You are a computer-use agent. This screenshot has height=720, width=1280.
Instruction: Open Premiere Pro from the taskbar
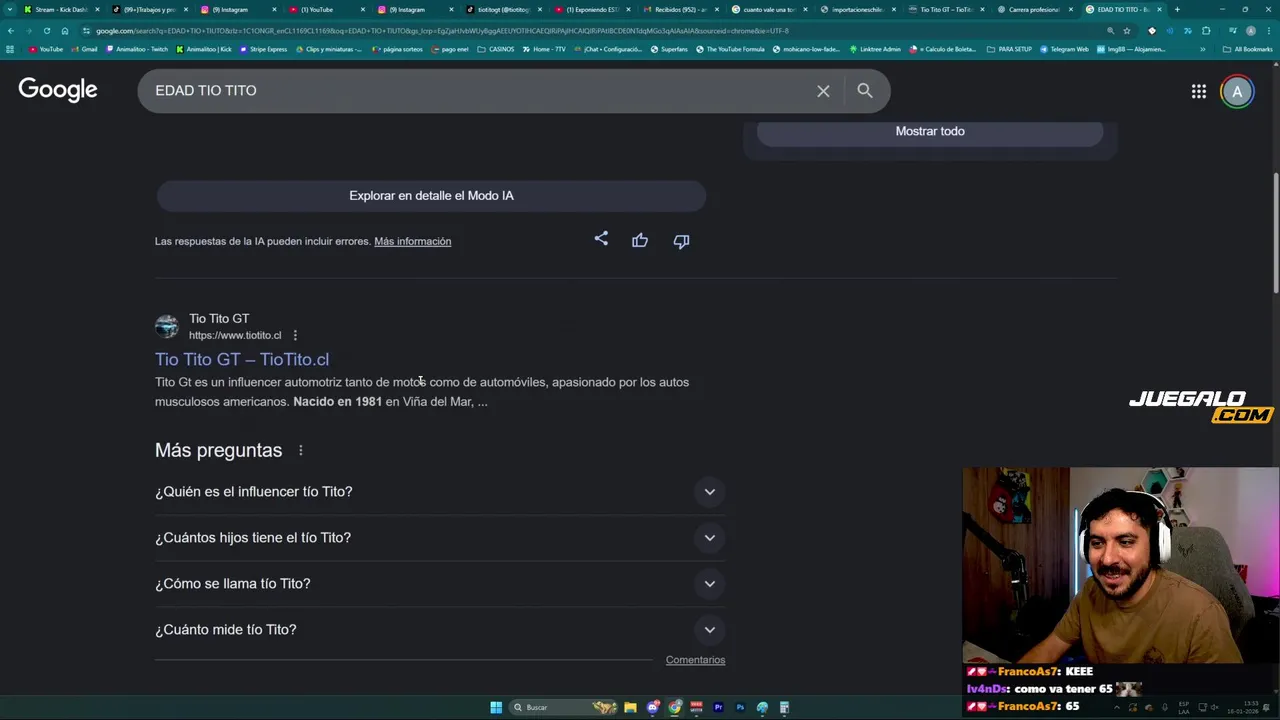(x=718, y=707)
